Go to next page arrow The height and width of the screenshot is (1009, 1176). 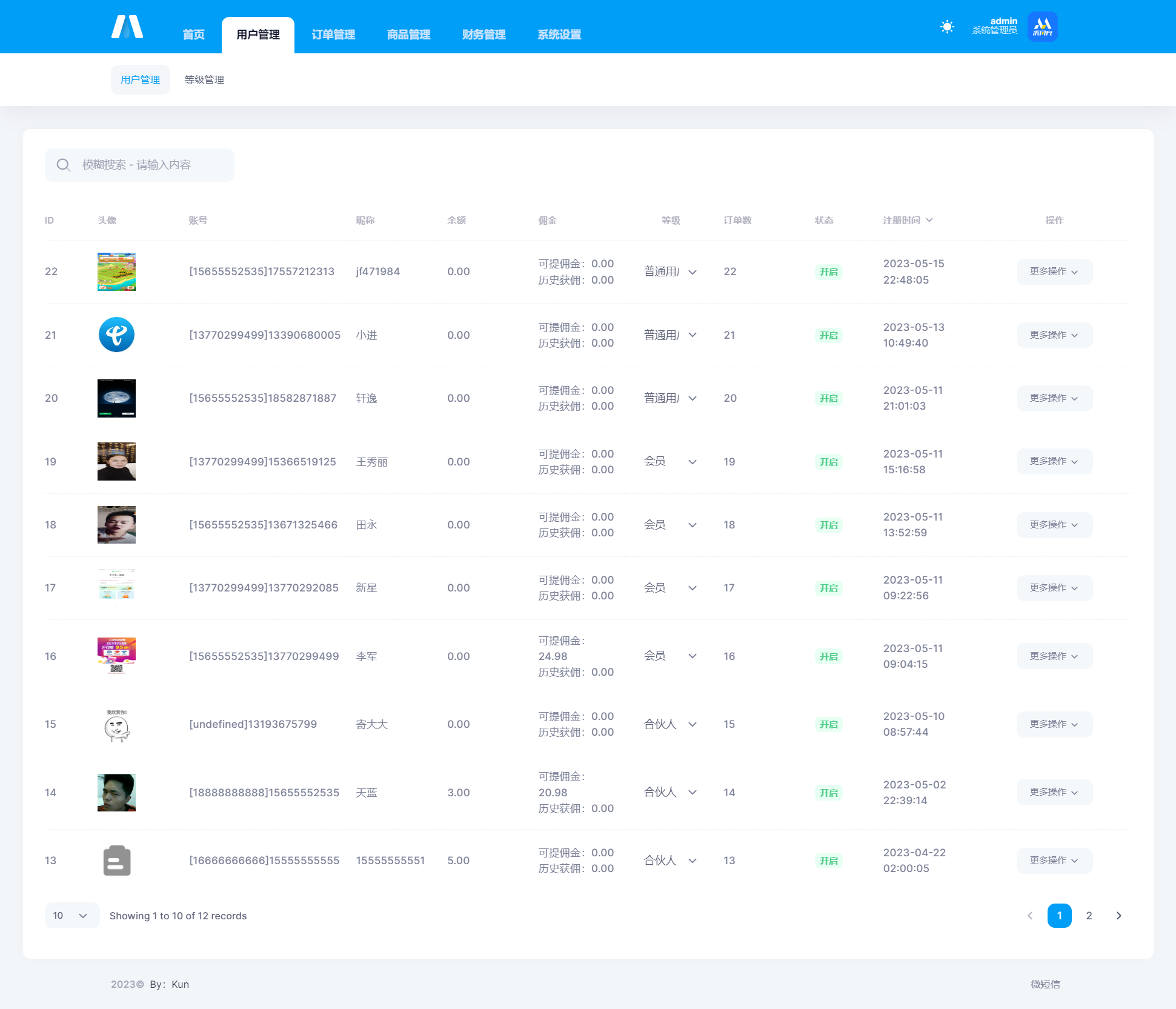tap(1118, 916)
